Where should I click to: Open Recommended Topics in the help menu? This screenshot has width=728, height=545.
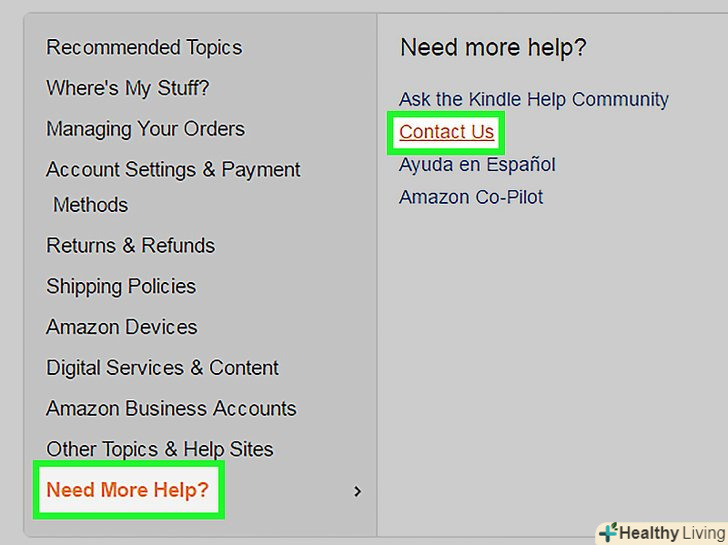[x=144, y=47]
